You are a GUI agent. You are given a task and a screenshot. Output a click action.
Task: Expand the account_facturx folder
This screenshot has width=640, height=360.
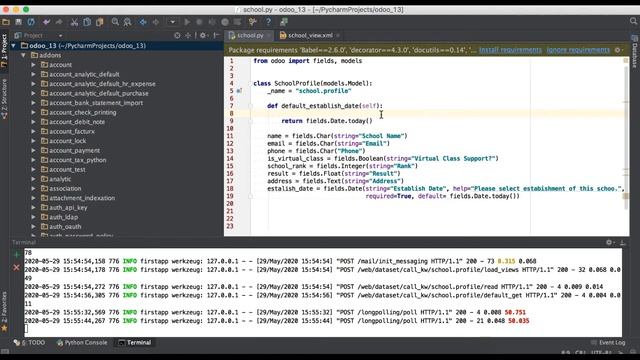[33, 131]
